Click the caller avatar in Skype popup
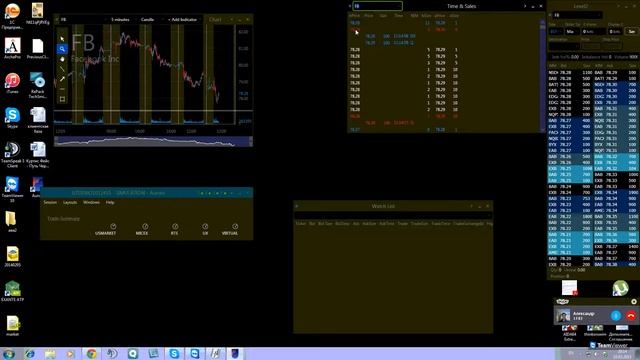The image size is (640, 360). point(563,316)
